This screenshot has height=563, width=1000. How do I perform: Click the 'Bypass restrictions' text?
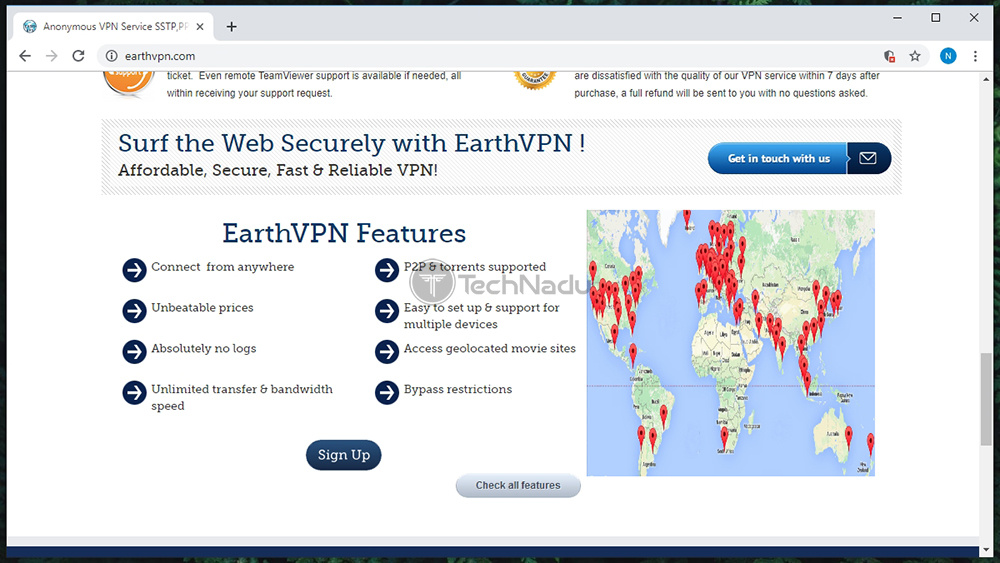[x=458, y=390]
